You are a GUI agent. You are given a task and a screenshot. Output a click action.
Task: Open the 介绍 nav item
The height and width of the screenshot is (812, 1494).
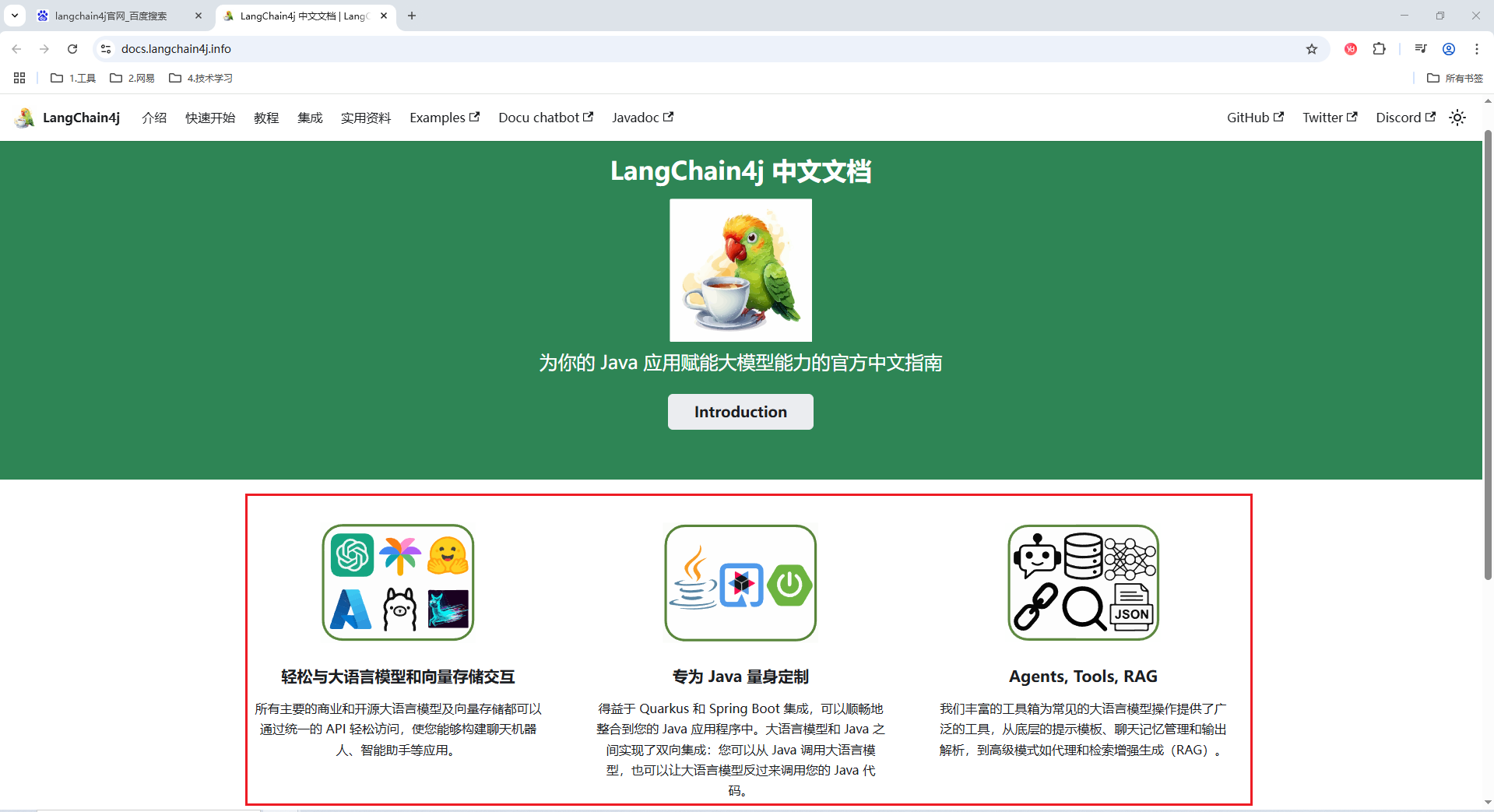[154, 118]
